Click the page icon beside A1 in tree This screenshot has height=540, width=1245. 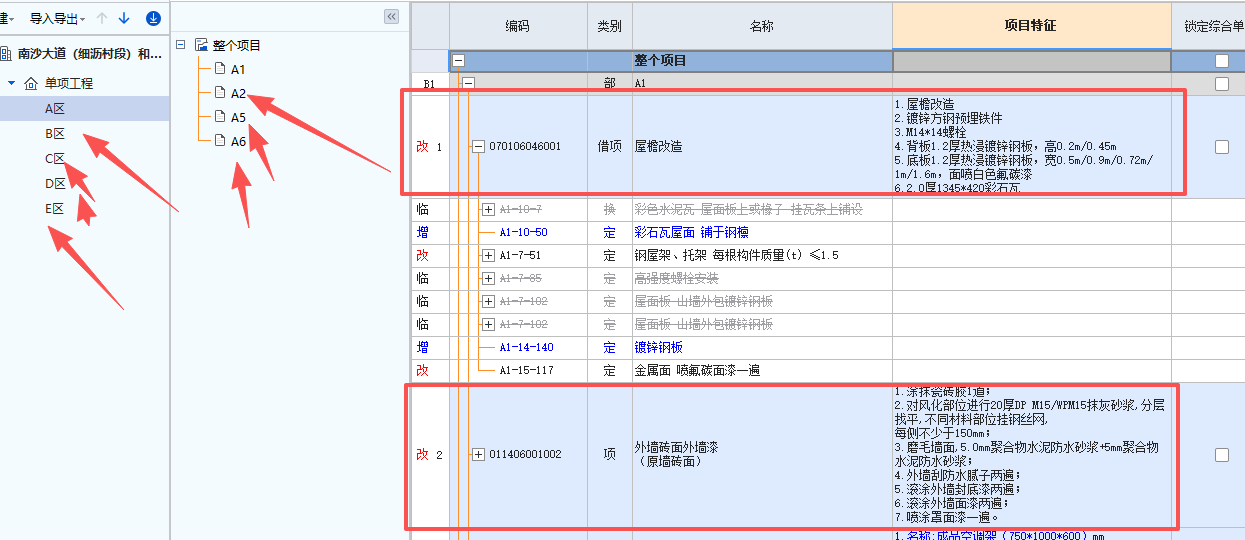point(220,69)
